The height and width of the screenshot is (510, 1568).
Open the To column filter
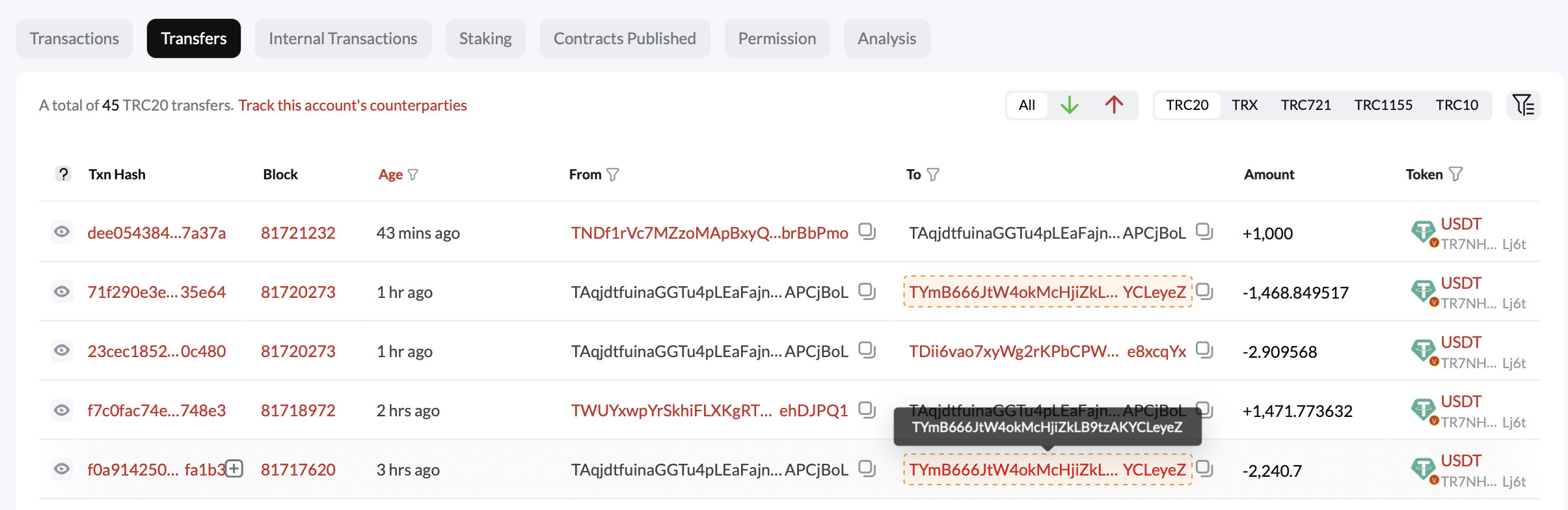coord(933,174)
